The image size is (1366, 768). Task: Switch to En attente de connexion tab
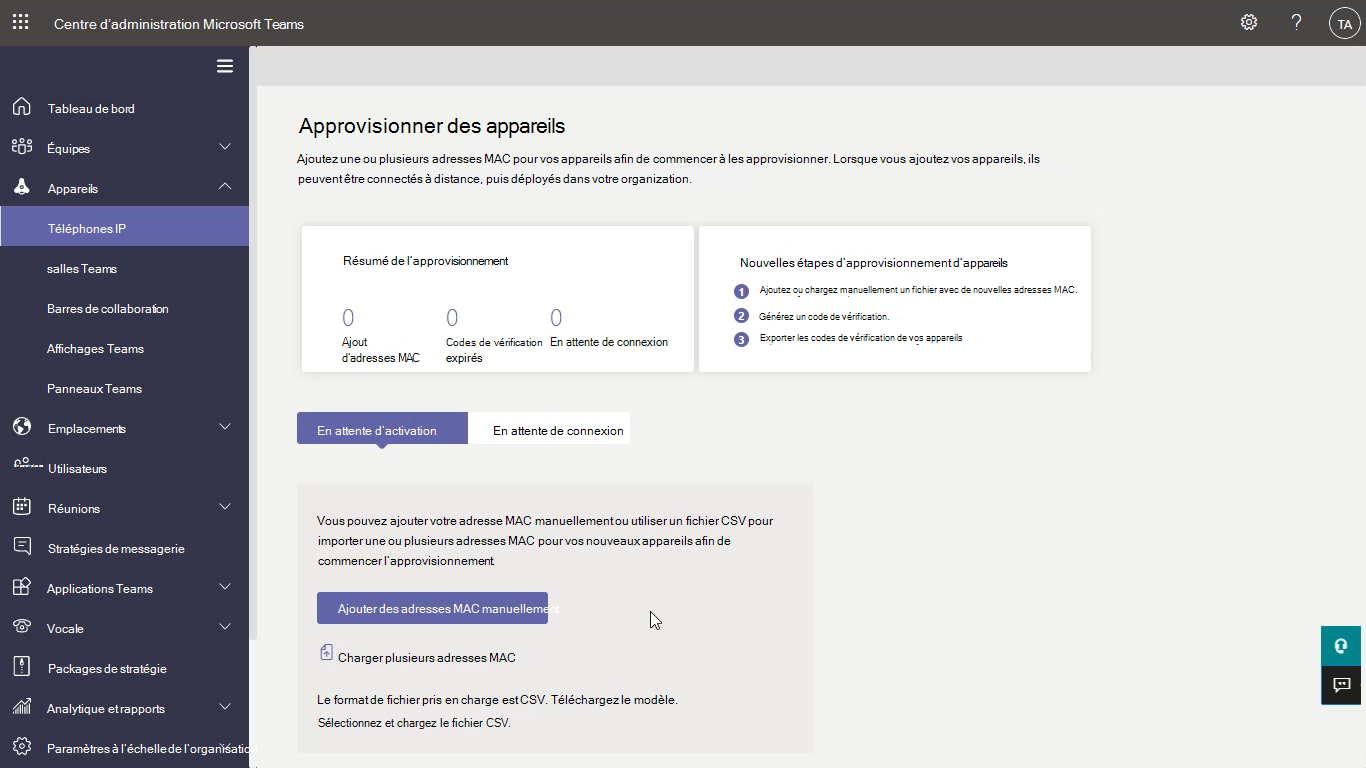pos(549,429)
